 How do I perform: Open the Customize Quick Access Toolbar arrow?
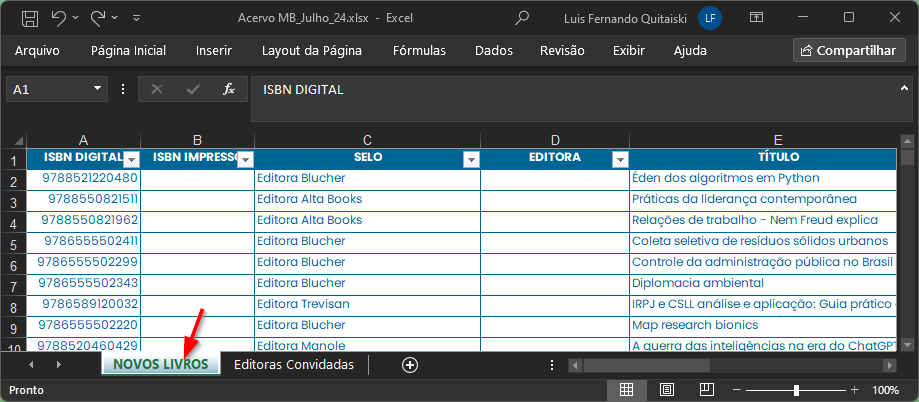[136, 17]
